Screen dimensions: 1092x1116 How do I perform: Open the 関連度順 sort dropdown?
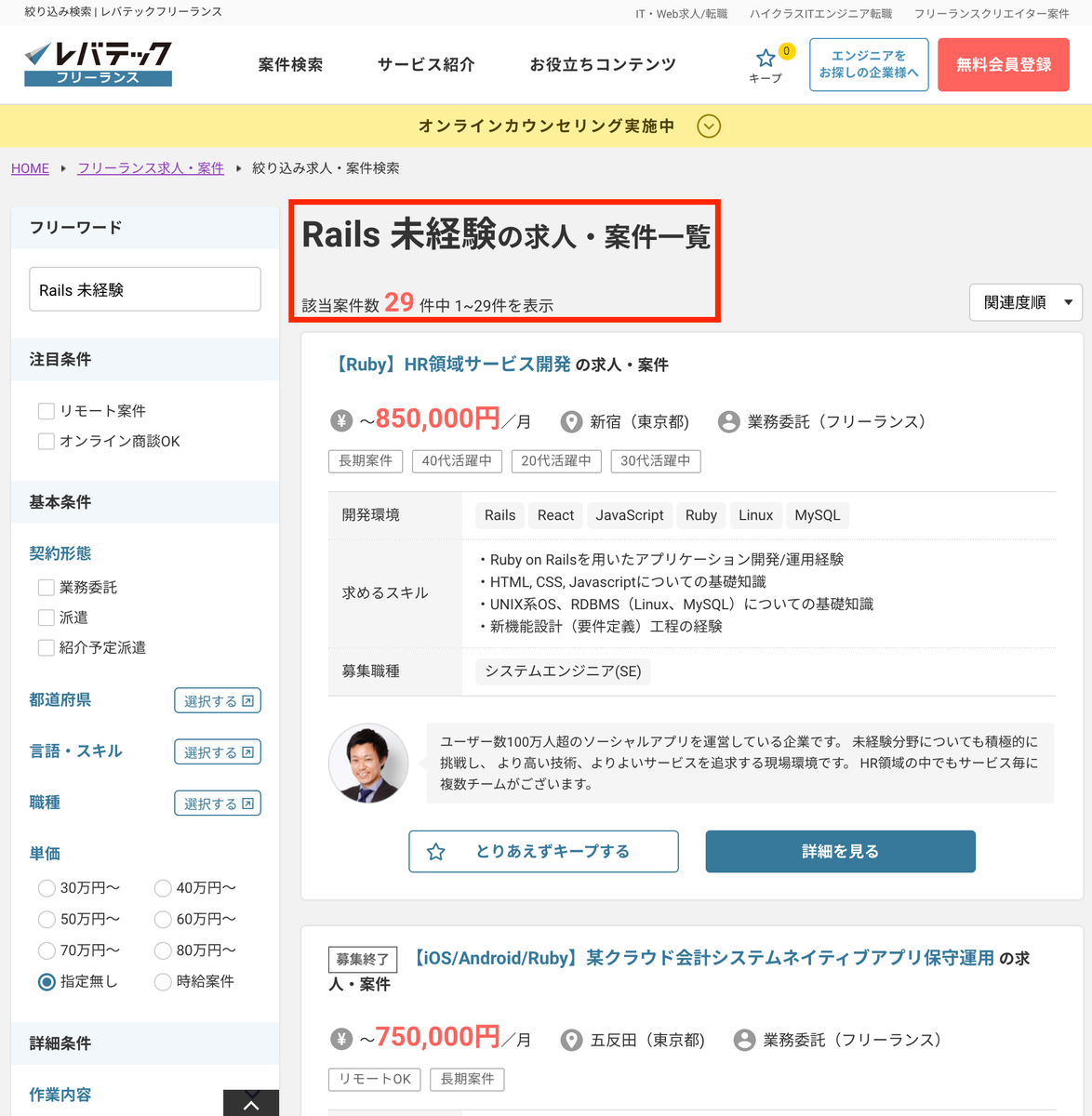[x=1026, y=302]
